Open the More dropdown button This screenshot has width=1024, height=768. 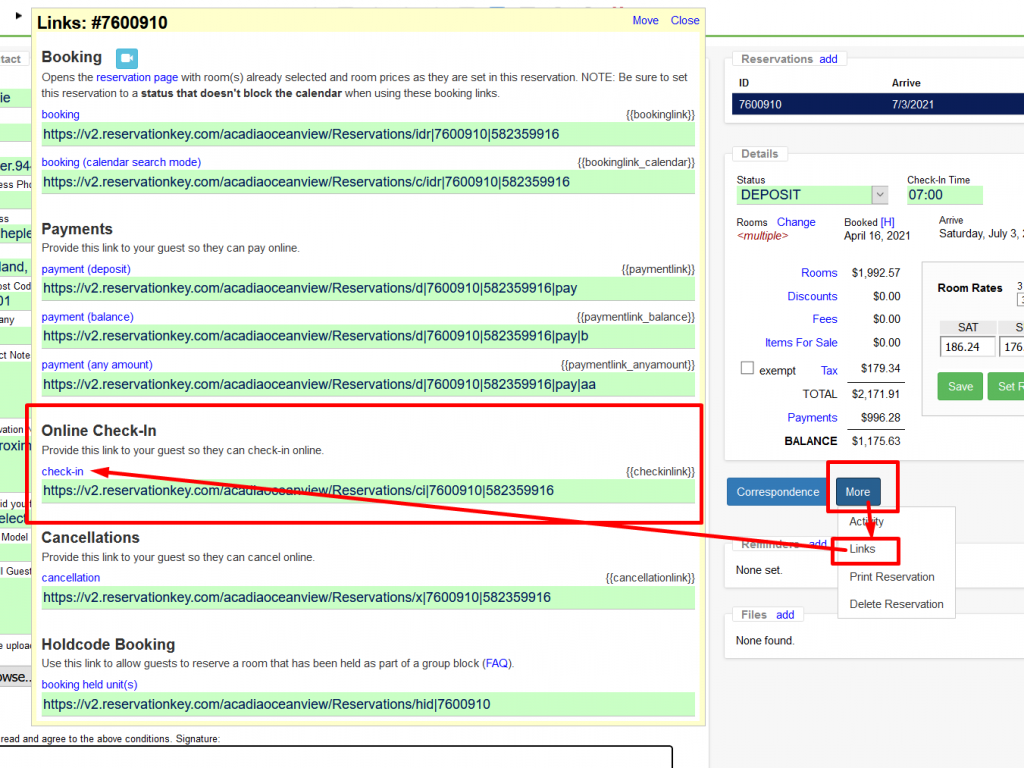click(857, 492)
